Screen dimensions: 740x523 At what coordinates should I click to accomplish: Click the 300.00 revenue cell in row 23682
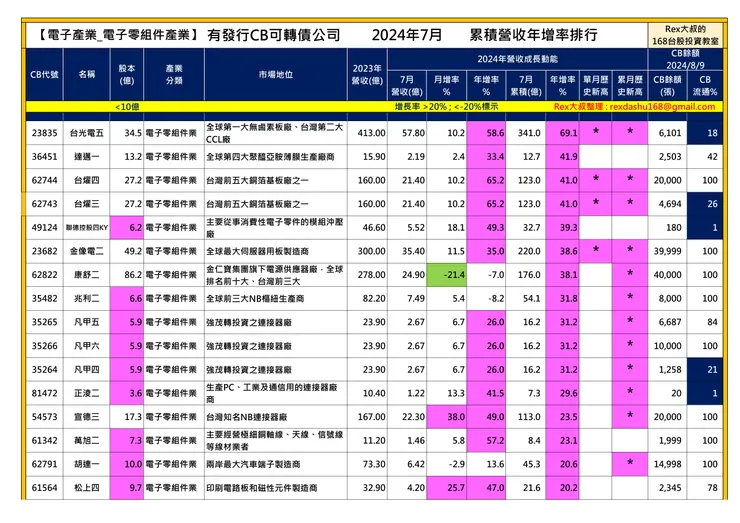click(367, 251)
